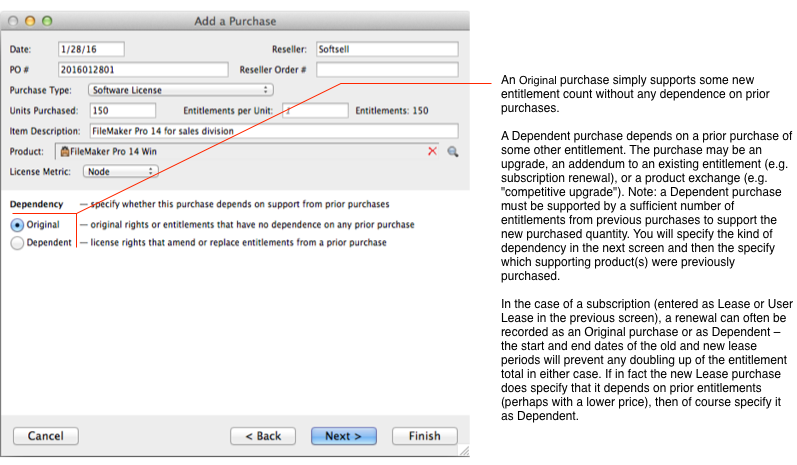The image size is (797, 465).
Task: Go back with the < Back button
Action: 263,436
